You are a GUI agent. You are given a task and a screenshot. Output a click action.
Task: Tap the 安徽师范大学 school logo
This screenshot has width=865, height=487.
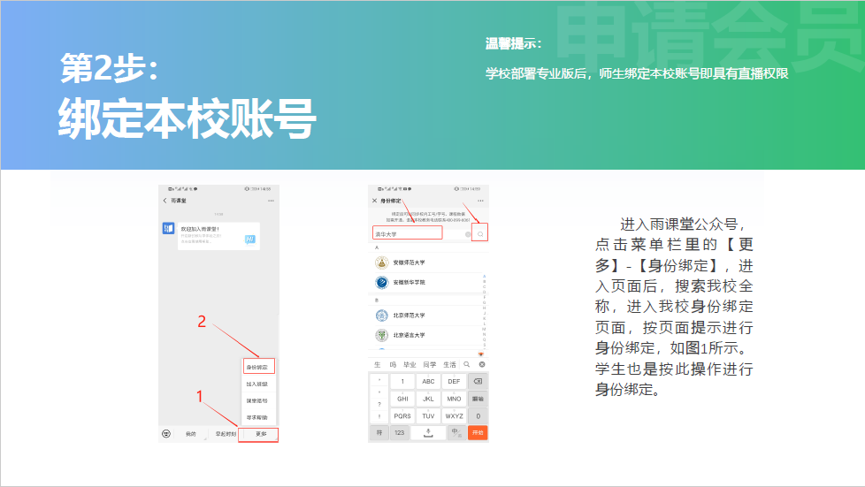pos(382,263)
